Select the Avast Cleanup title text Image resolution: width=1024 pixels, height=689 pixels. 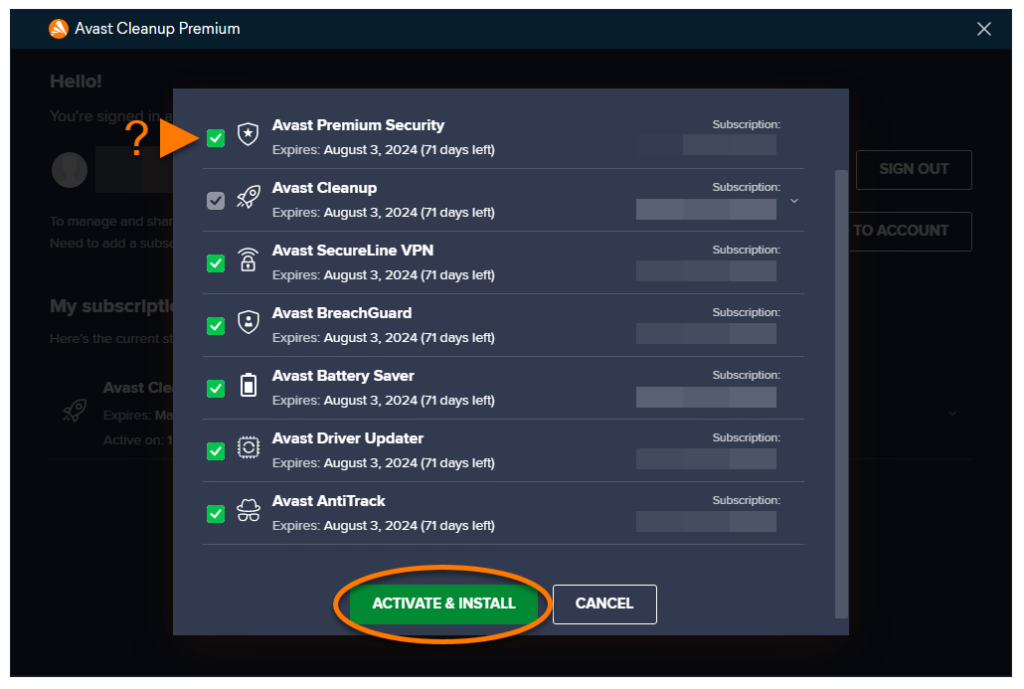[324, 187]
